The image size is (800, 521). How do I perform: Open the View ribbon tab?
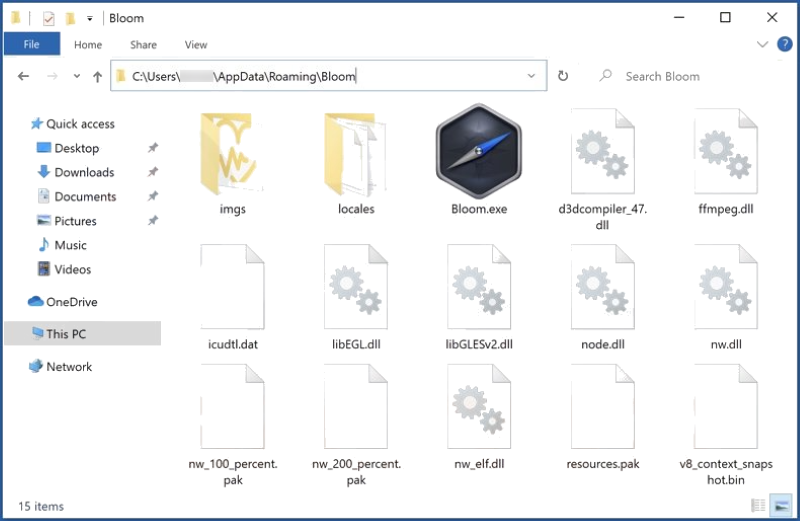[x=196, y=45]
